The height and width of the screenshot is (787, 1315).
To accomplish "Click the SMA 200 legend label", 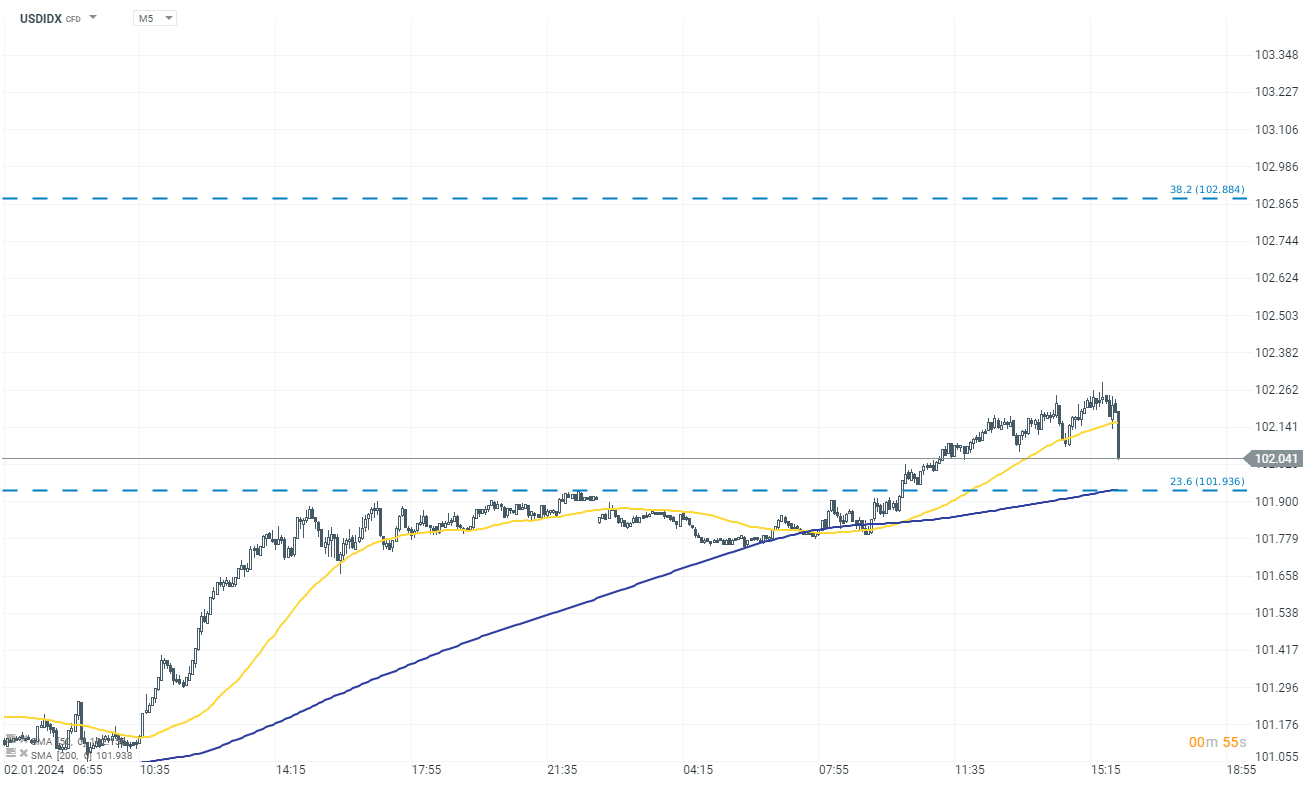I will (x=82, y=755).
